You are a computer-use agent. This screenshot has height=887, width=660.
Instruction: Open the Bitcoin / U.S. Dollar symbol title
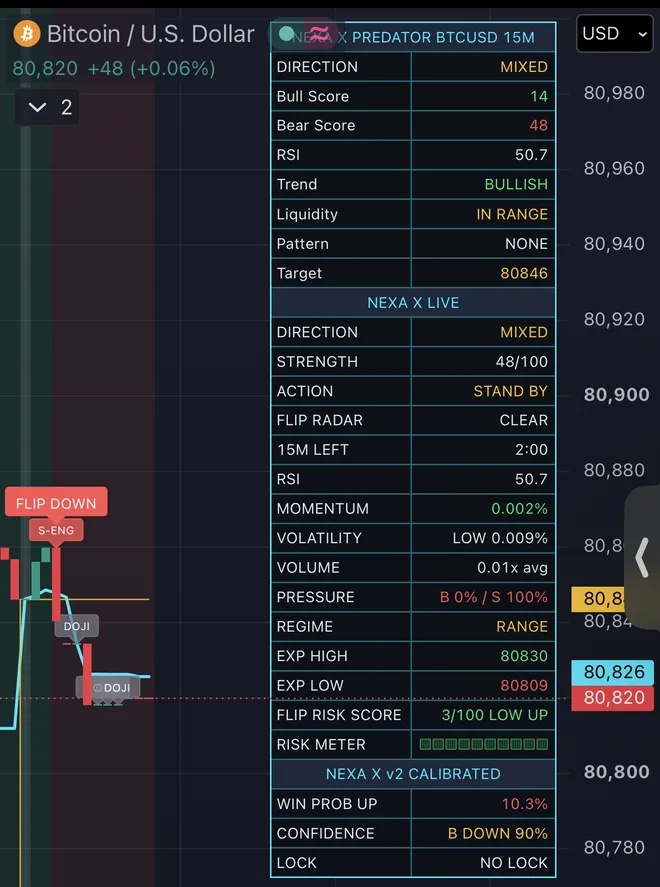click(150, 34)
